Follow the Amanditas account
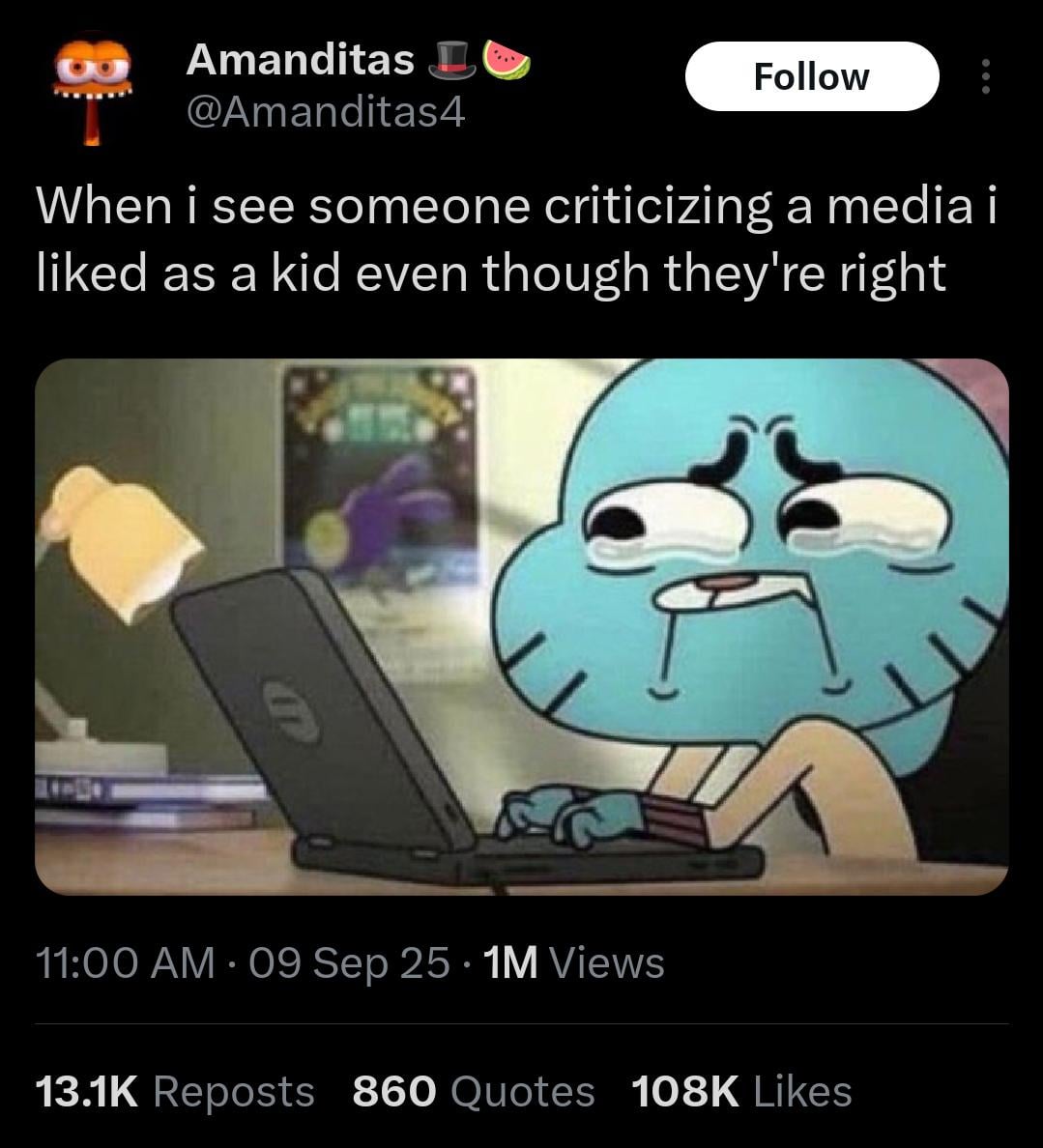This screenshot has height=1148, width=1043. tap(812, 76)
